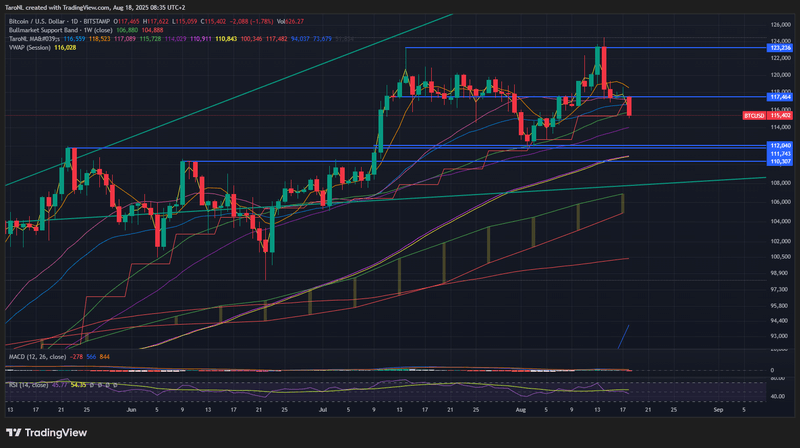Click the 111,743 blue price label

(780, 154)
